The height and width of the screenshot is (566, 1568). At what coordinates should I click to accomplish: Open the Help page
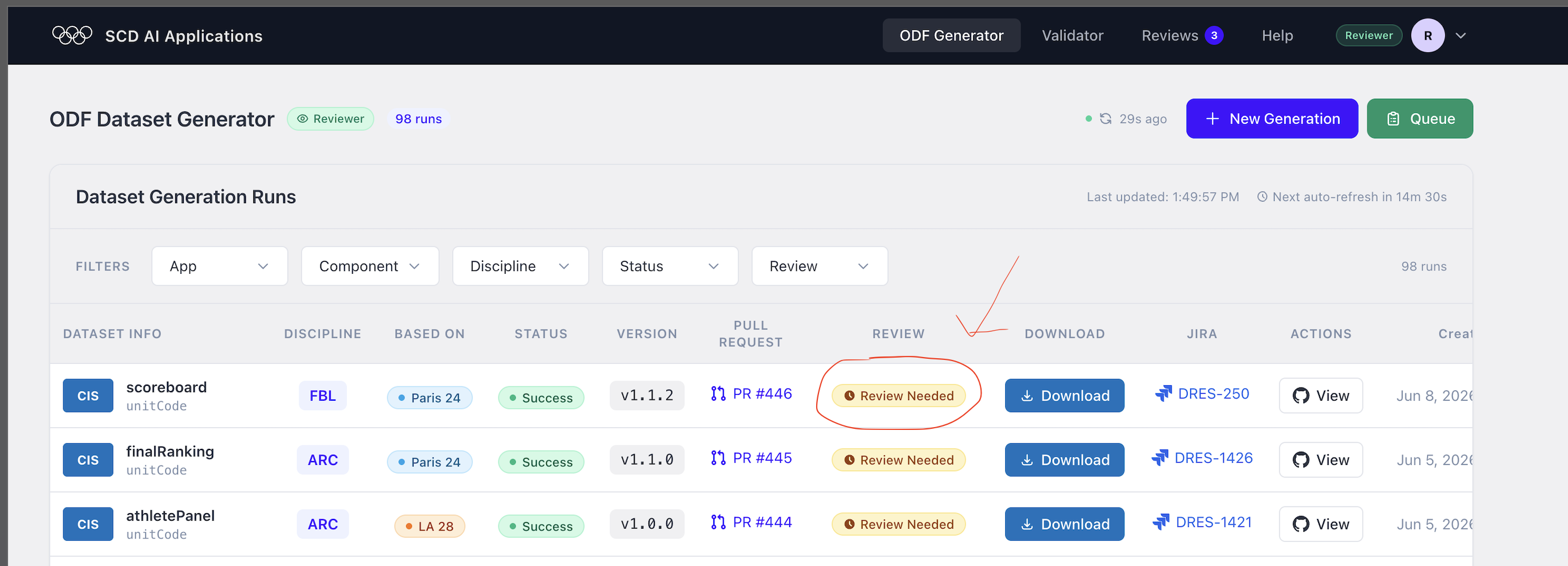pyautogui.click(x=1277, y=35)
